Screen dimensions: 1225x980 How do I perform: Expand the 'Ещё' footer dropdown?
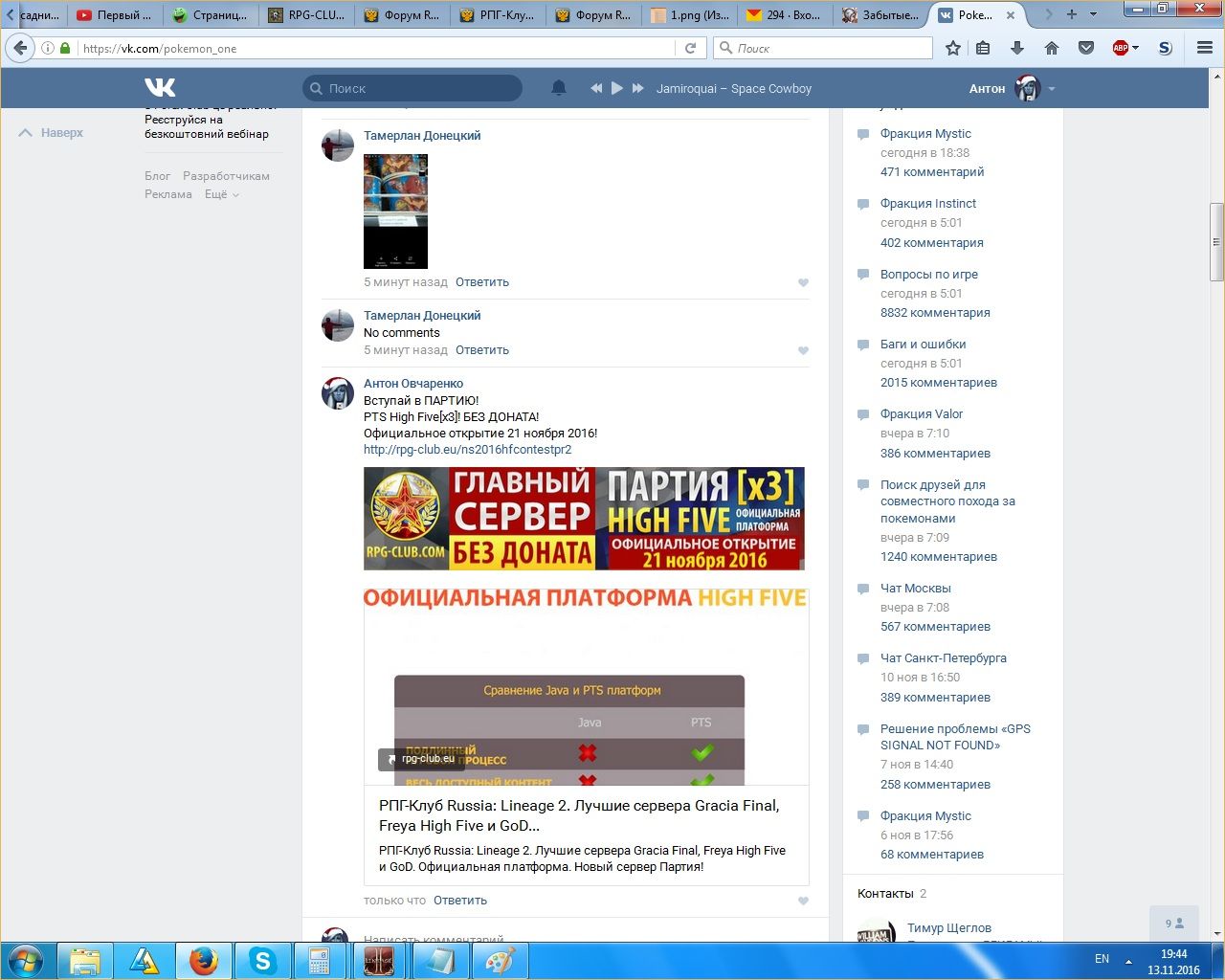[x=222, y=194]
